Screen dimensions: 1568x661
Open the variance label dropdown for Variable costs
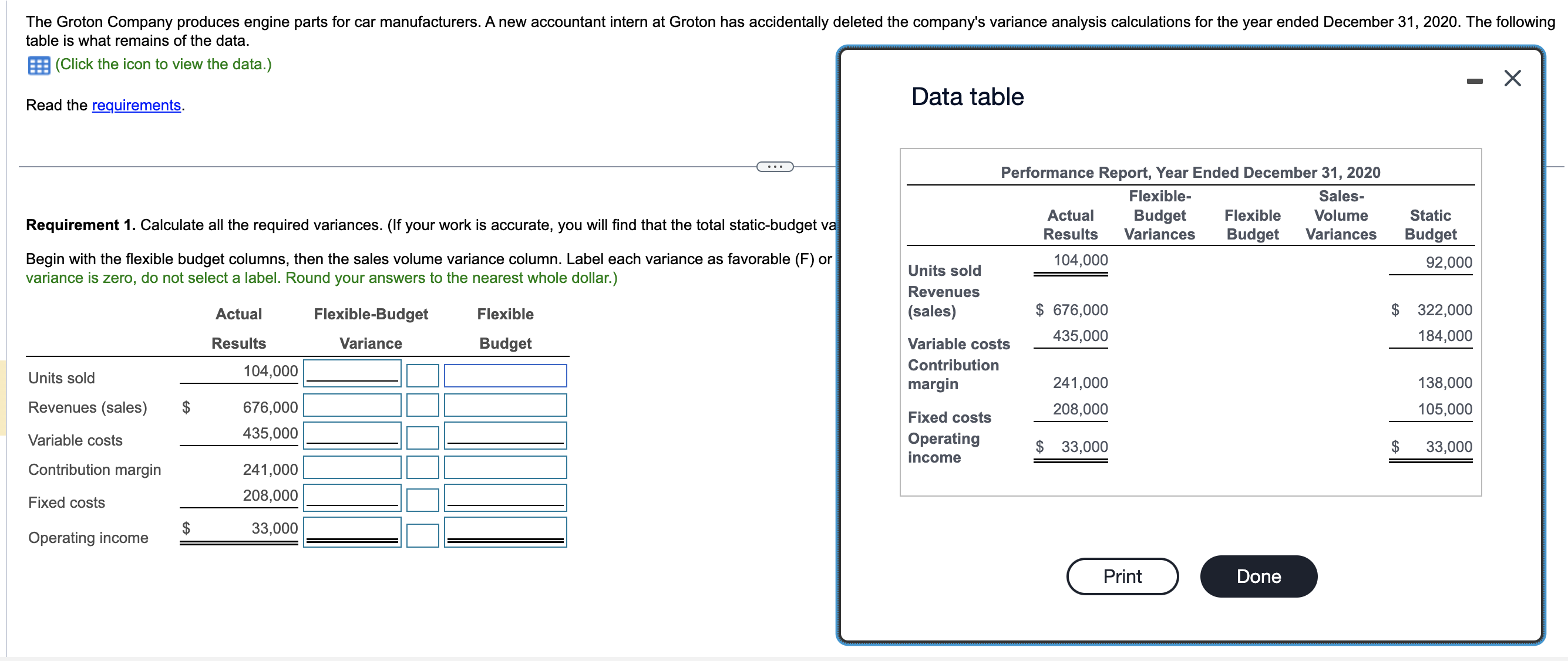point(422,437)
